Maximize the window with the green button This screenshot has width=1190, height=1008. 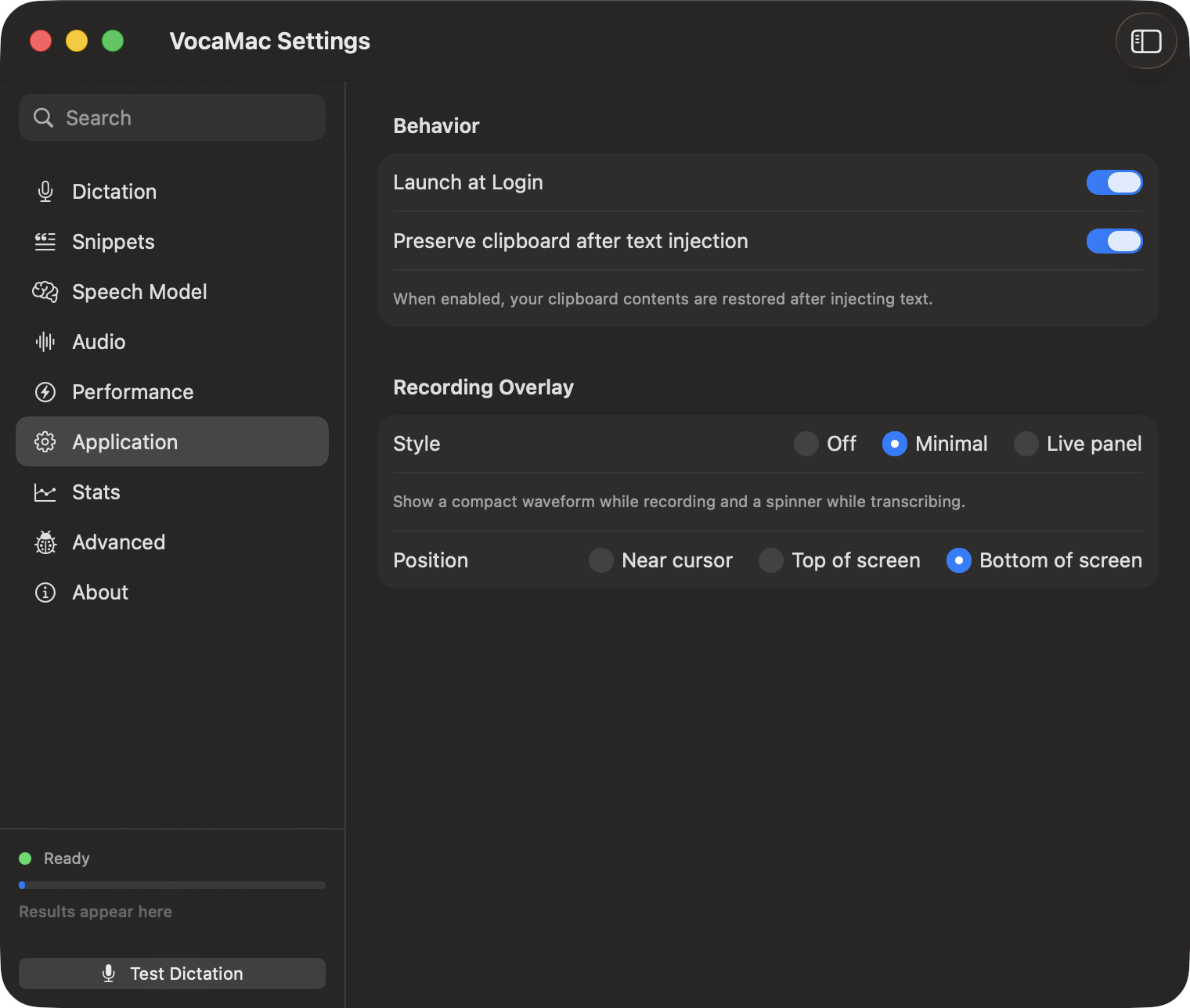(x=113, y=41)
